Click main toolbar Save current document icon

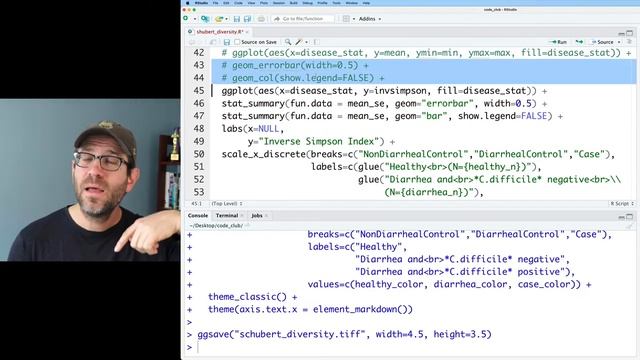tap(237, 19)
